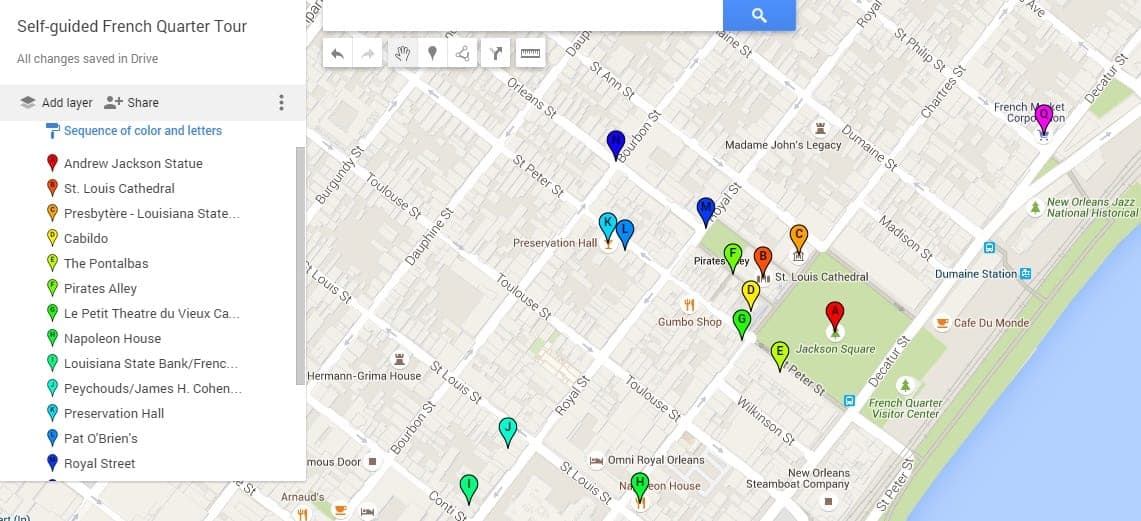Redo the last map edit
The image size is (1141, 521).
367,53
